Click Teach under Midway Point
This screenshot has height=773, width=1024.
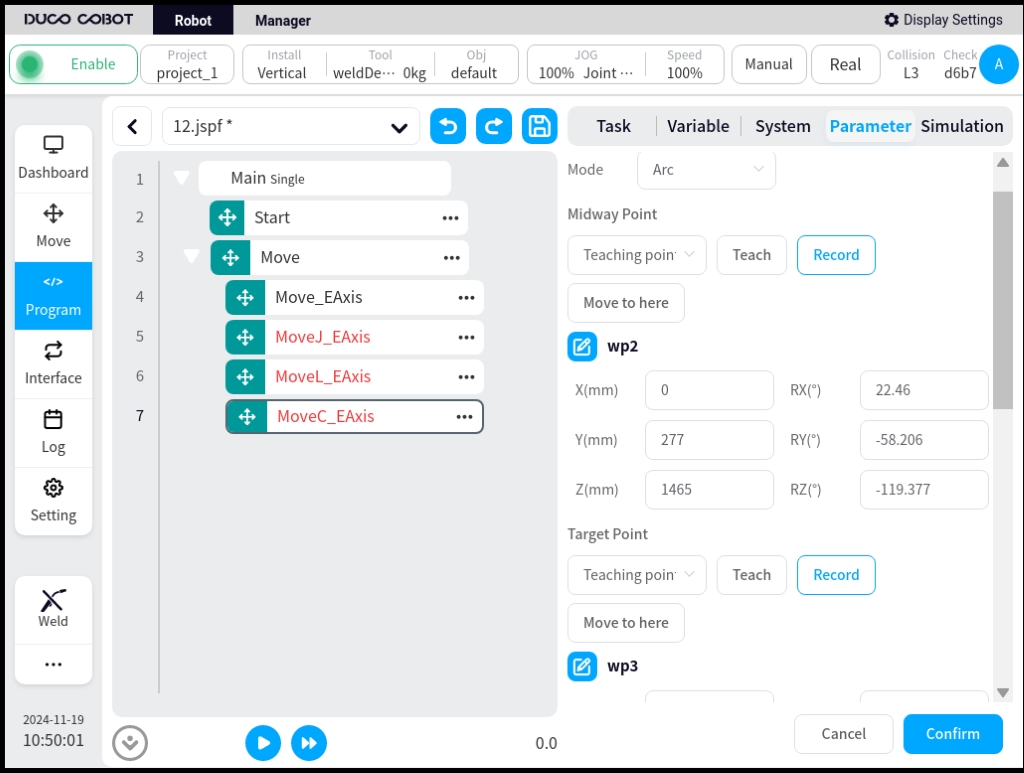752,255
